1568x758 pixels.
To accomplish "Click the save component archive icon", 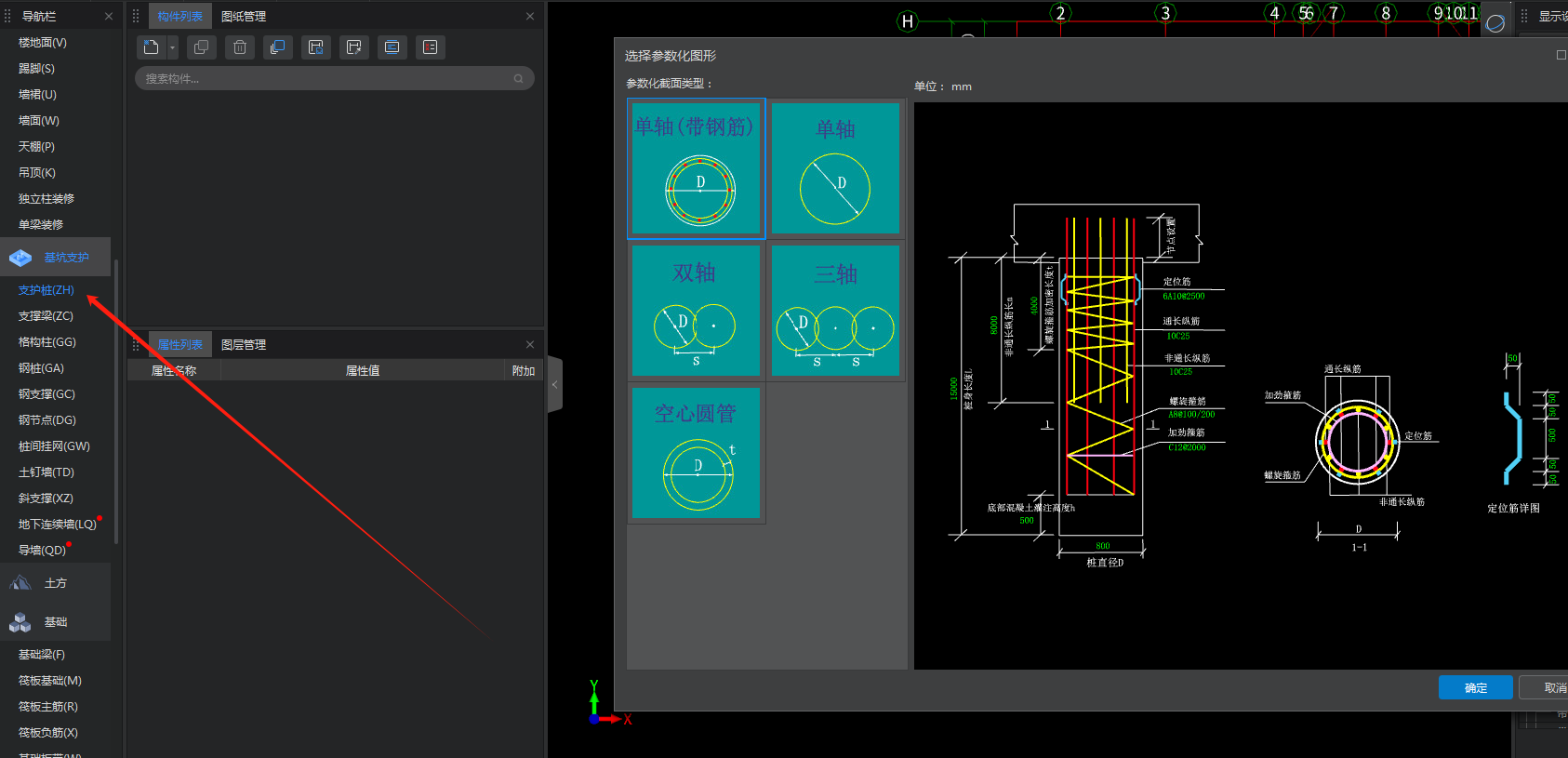I will pos(315,47).
